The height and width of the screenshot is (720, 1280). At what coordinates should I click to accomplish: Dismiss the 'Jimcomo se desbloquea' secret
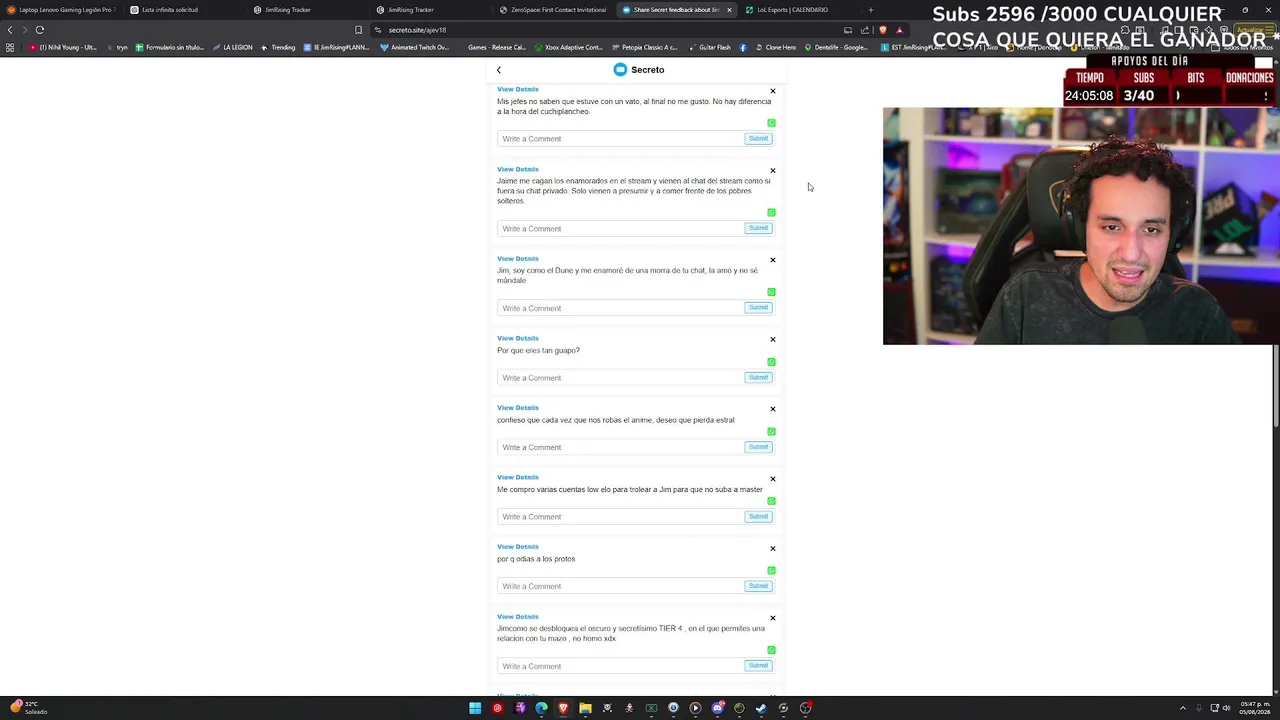click(x=772, y=618)
